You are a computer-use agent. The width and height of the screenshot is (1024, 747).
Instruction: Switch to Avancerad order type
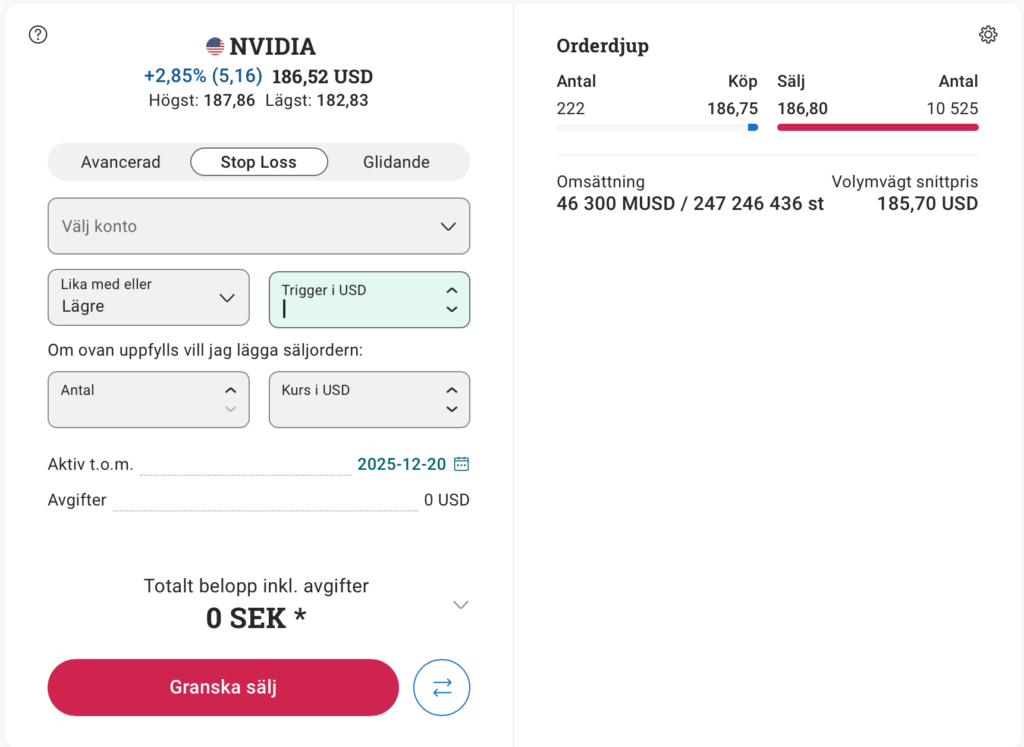(x=121, y=162)
